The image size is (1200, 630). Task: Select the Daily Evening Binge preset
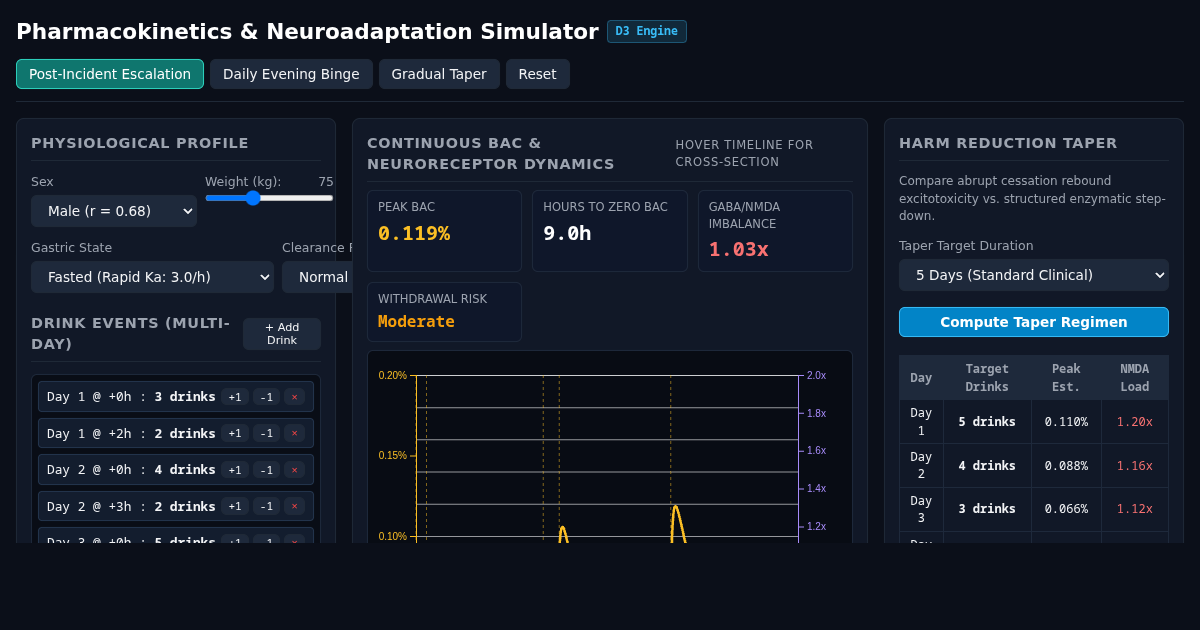point(291,74)
